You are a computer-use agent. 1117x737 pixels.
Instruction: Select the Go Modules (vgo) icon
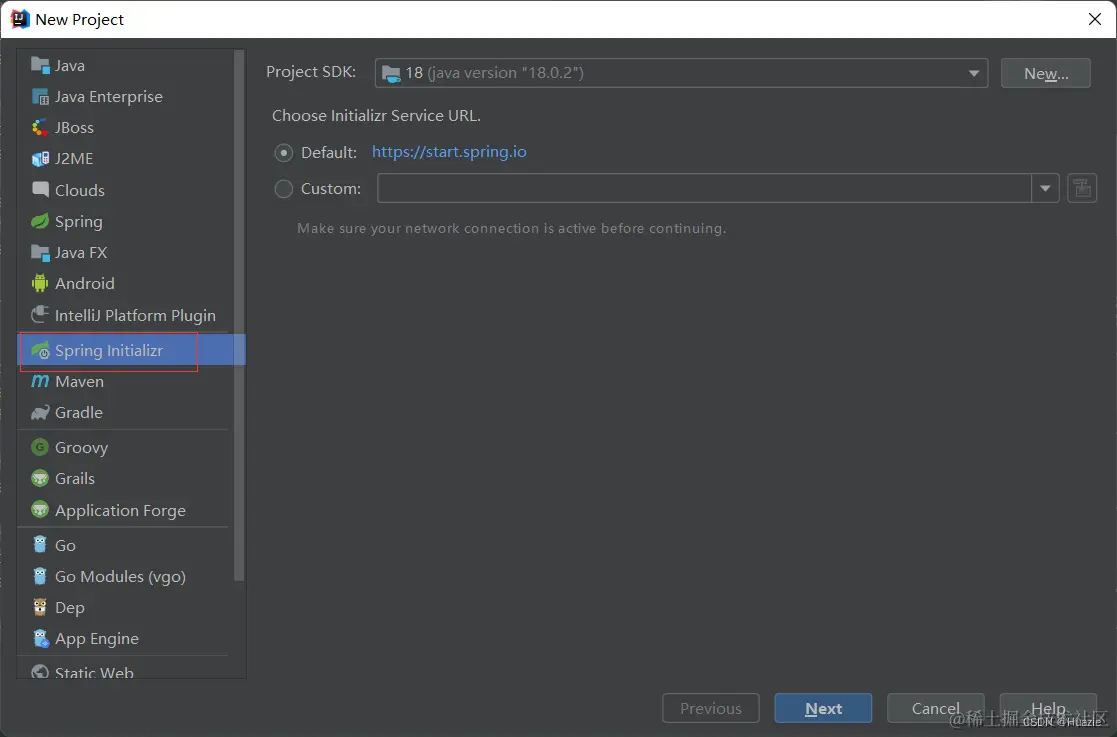coord(40,576)
